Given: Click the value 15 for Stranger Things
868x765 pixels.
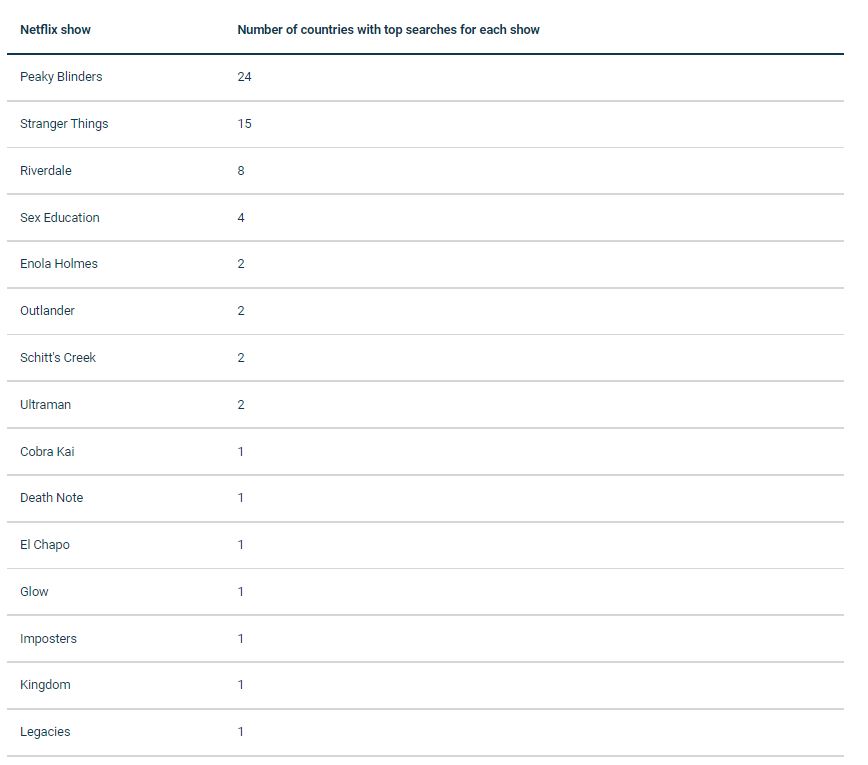Looking at the screenshot, I should (244, 124).
